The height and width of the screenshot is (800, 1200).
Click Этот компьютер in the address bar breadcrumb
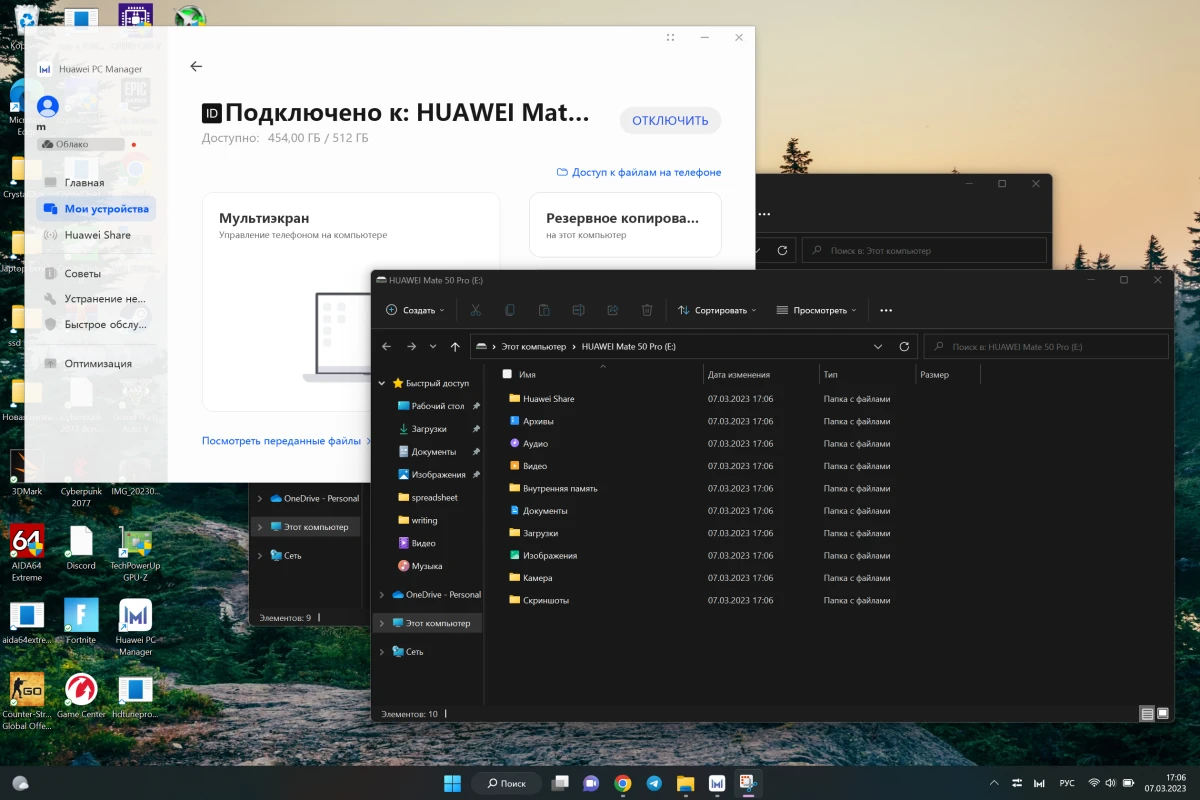tap(533, 346)
